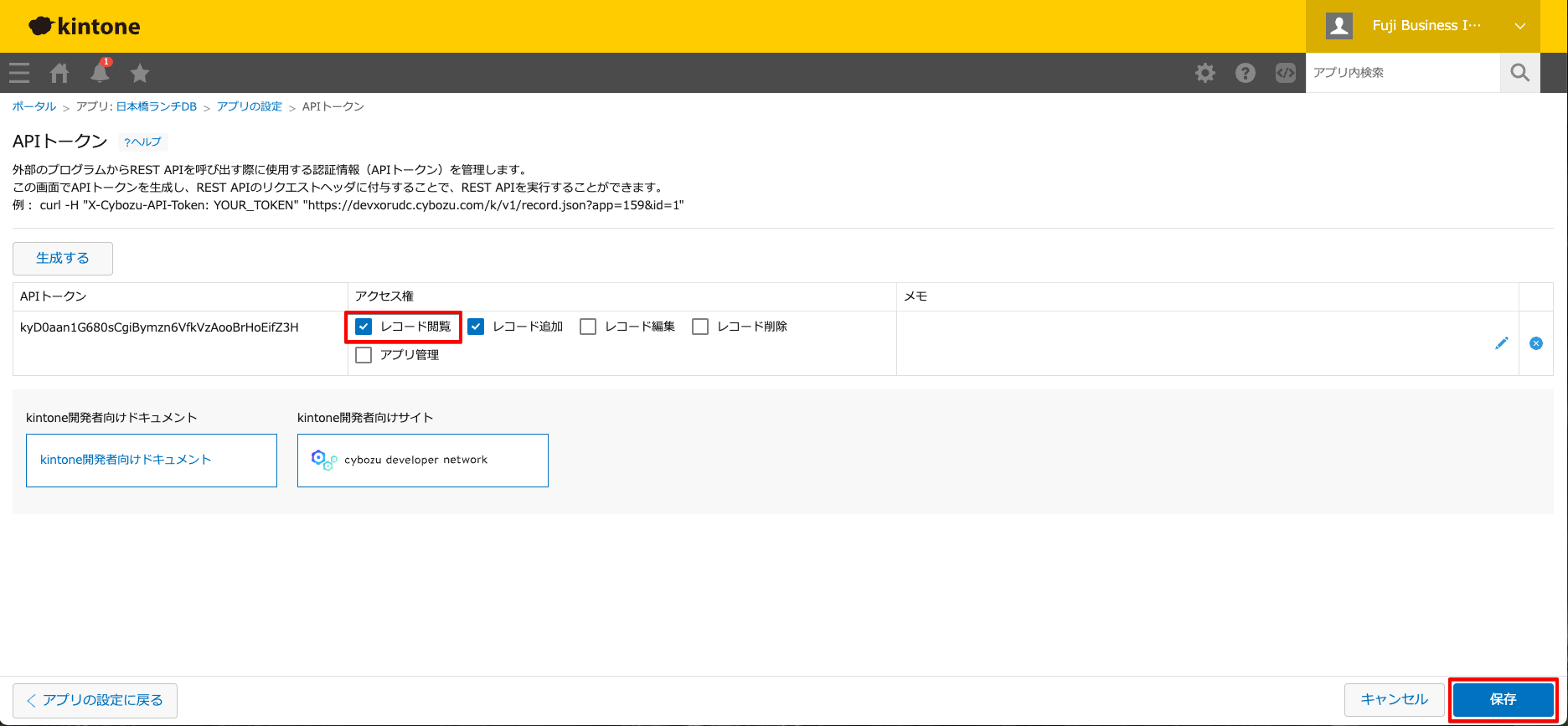This screenshot has height=726, width=1568.
Task: Click the user avatar icon
Action: (1339, 26)
